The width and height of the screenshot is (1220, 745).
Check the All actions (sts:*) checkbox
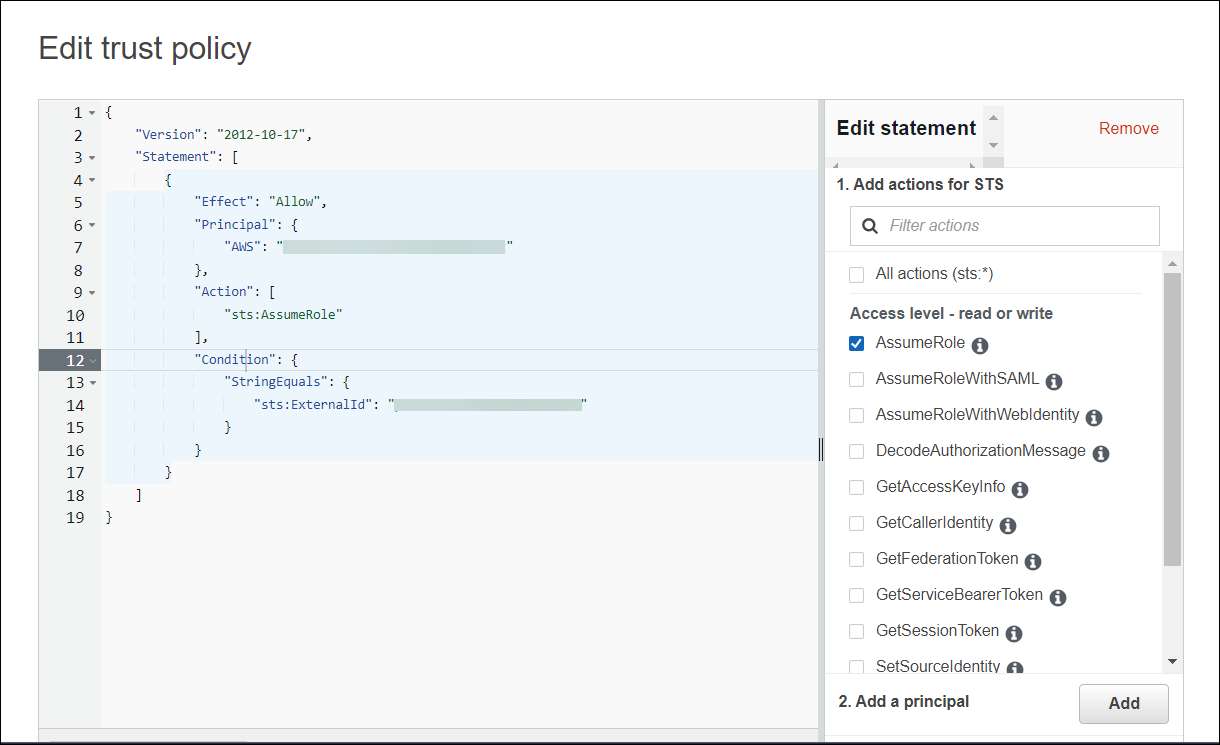[856, 275]
